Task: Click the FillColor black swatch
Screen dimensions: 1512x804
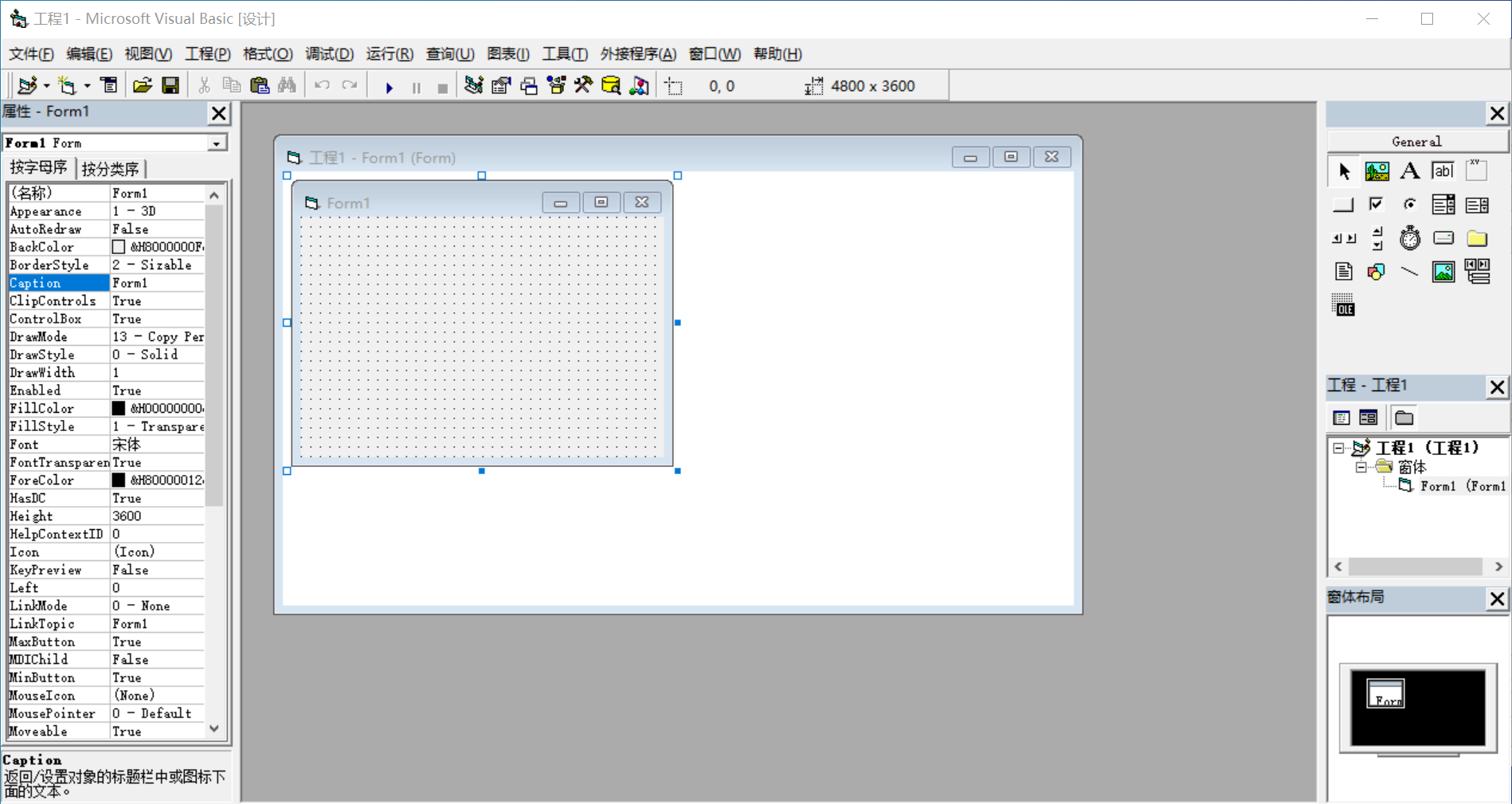Action: coord(119,409)
